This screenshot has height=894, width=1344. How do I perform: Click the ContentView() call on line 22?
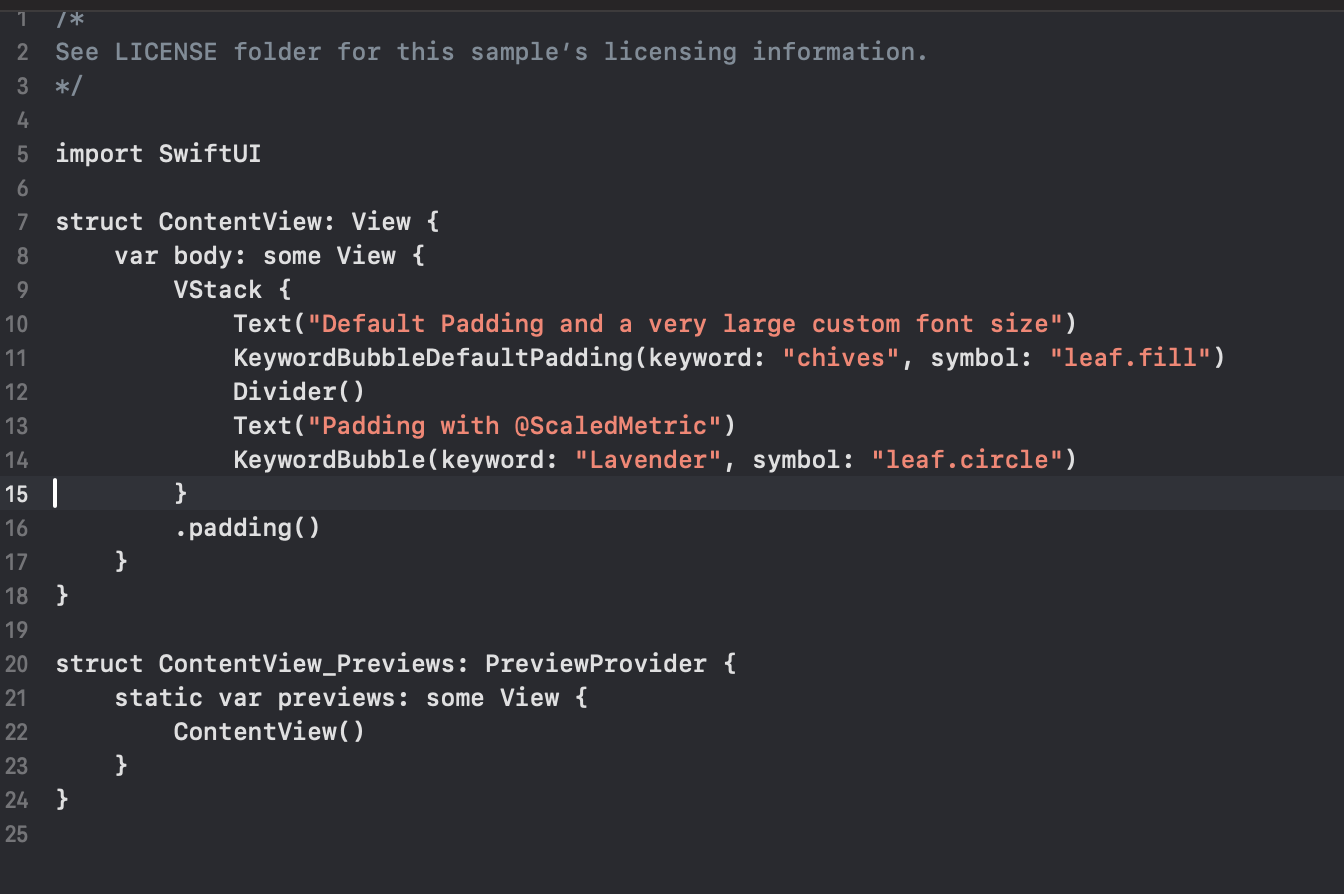(x=269, y=732)
